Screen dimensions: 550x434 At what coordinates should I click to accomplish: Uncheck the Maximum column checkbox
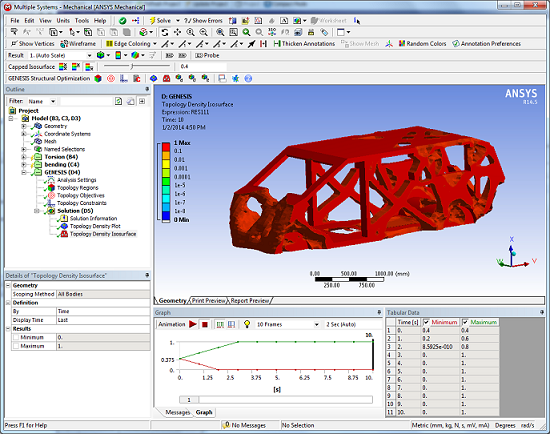465,322
